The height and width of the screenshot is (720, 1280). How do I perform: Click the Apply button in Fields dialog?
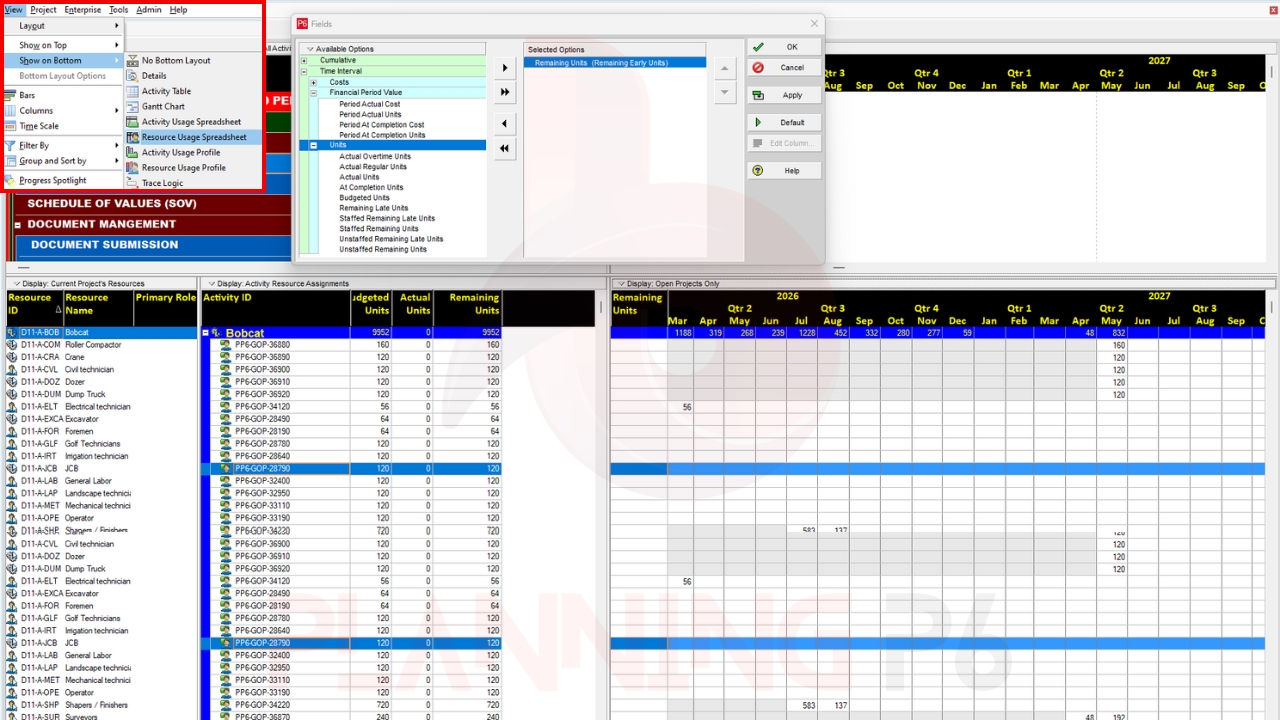(x=784, y=95)
